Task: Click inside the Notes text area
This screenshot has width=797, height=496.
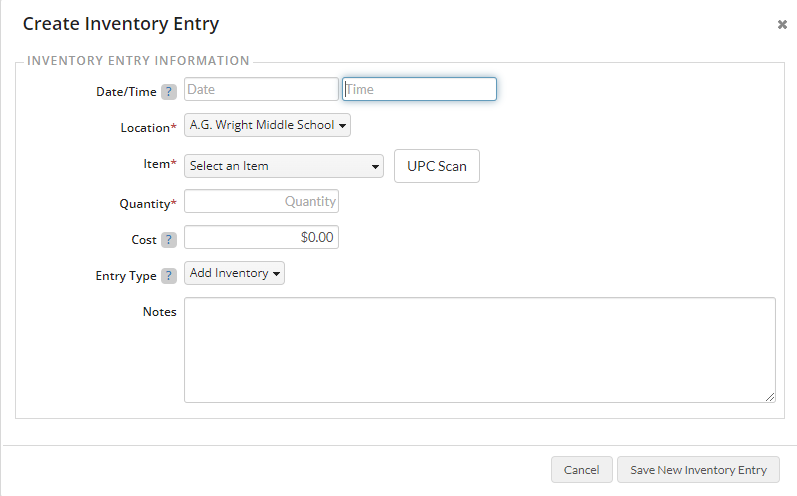Action: 480,350
